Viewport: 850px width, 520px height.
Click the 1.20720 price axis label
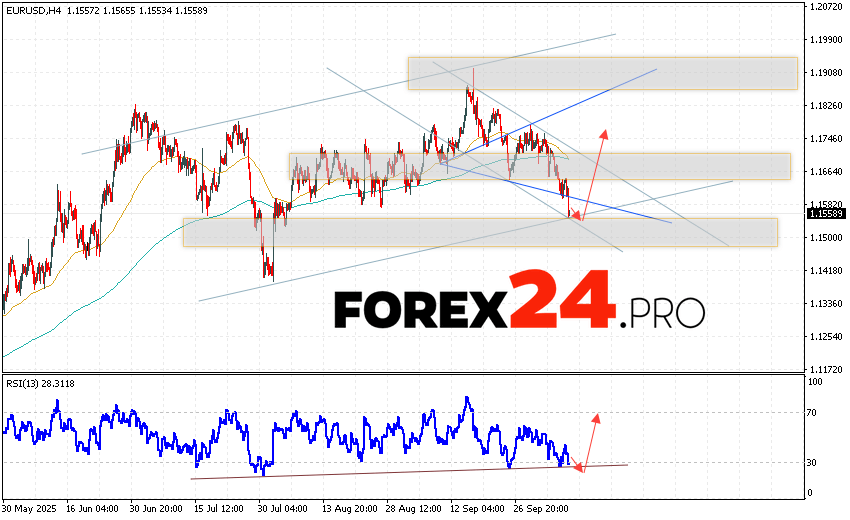(825, 7)
